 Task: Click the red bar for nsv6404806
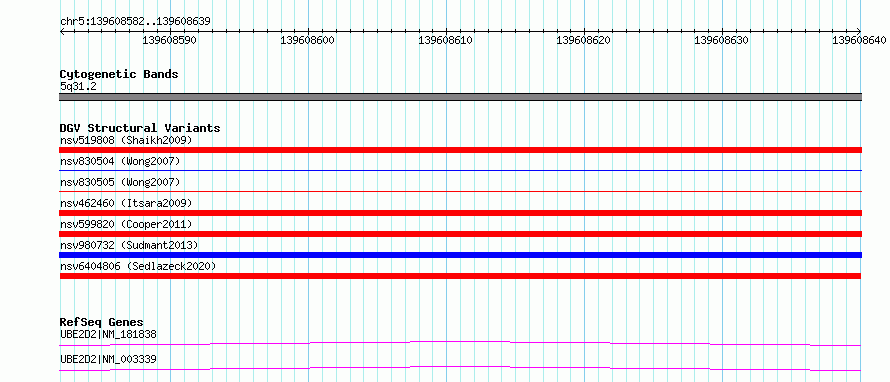pos(460,276)
